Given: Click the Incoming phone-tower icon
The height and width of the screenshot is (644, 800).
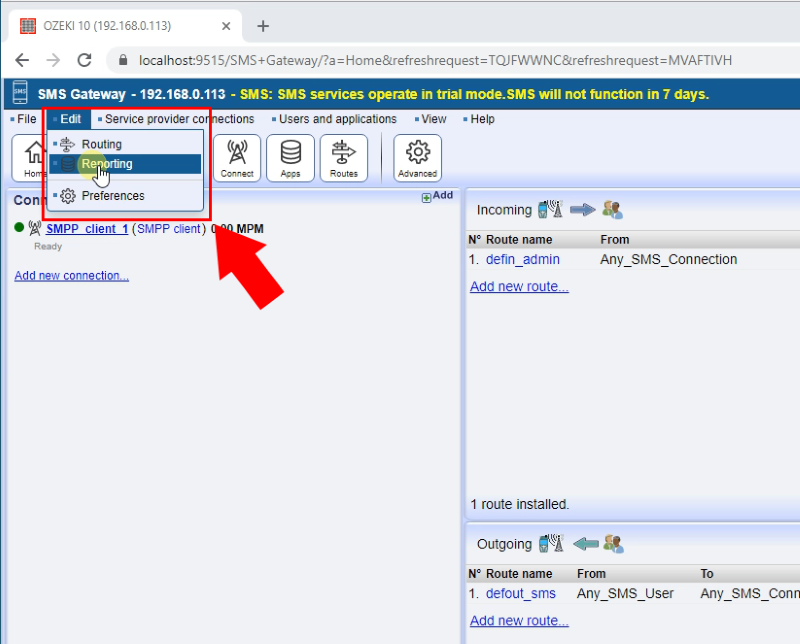Looking at the screenshot, I should click(551, 209).
